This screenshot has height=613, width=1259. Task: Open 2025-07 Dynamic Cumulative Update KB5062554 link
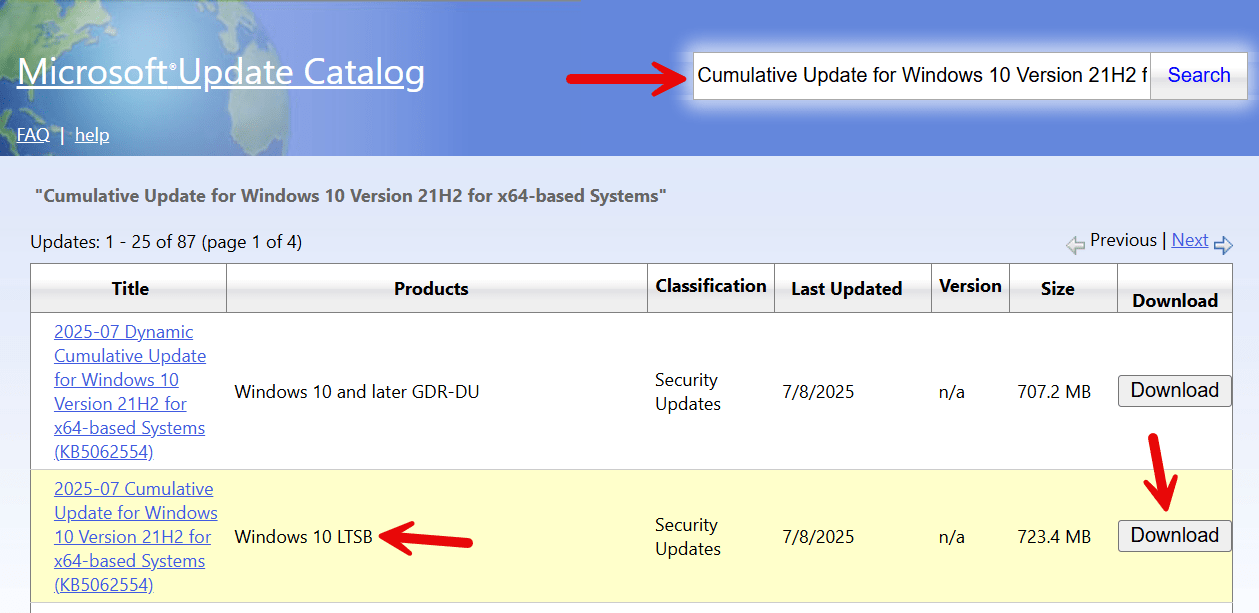pyautogui.click(x=130, y=392)
